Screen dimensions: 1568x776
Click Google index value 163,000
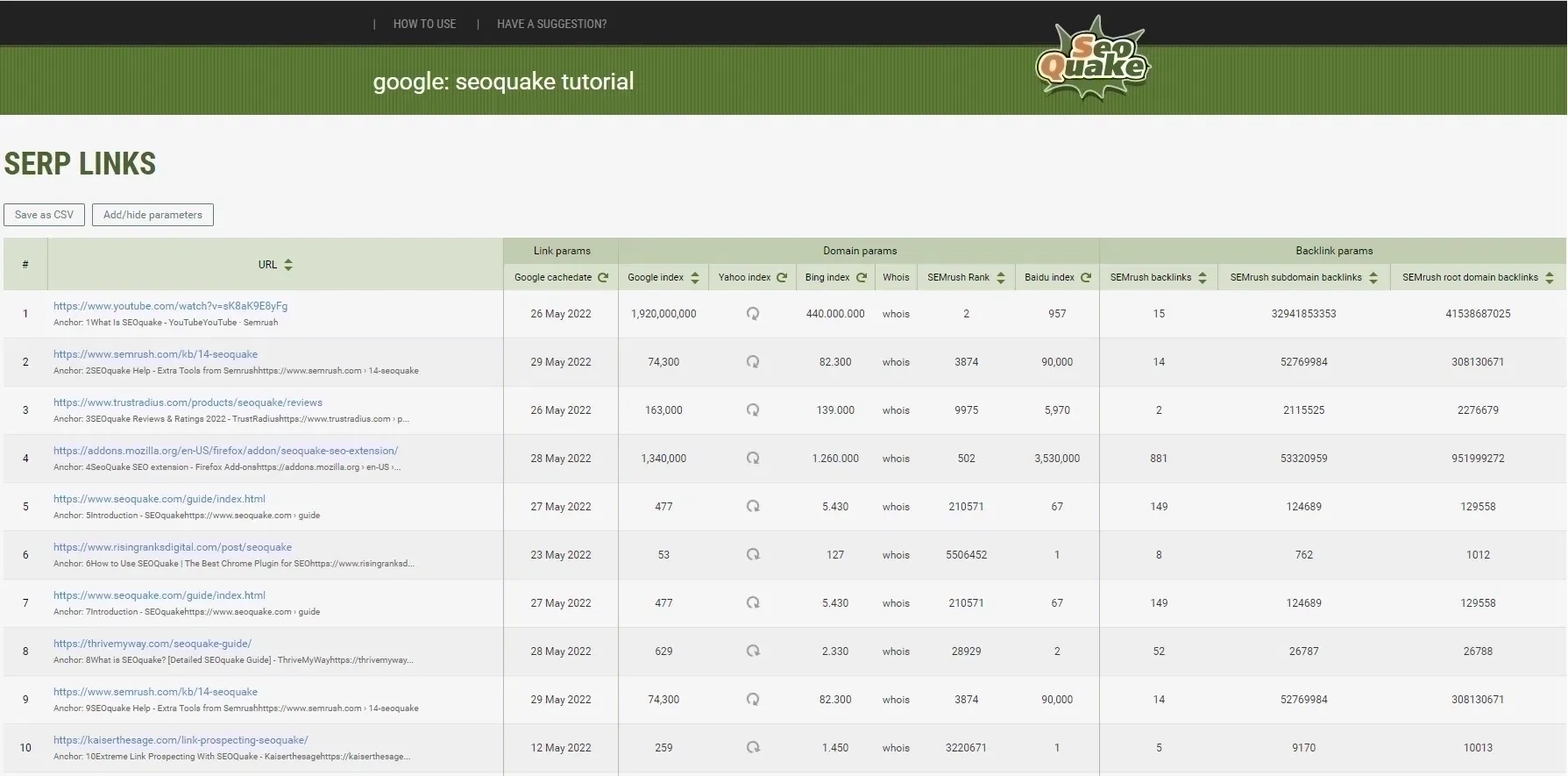pyautogui.click(x=663, y=410)
